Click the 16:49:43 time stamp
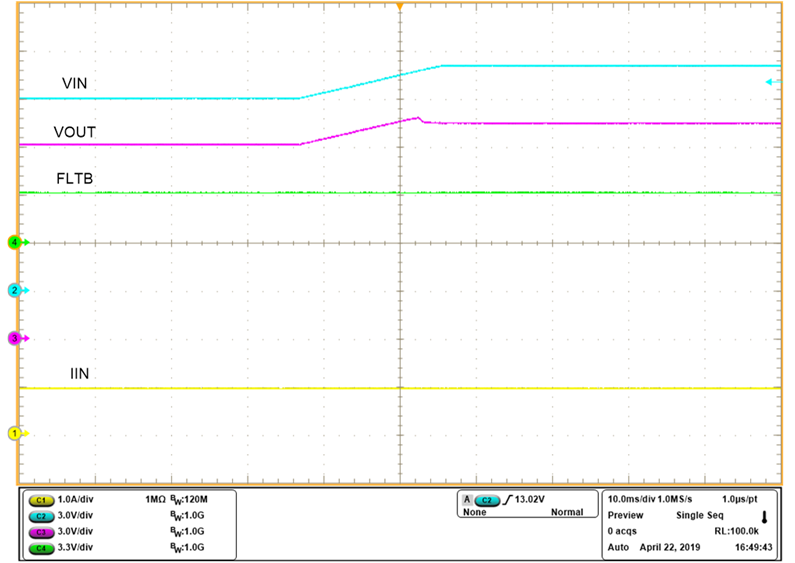Screen dimensions: 795x563 click(x=753, y=548)
